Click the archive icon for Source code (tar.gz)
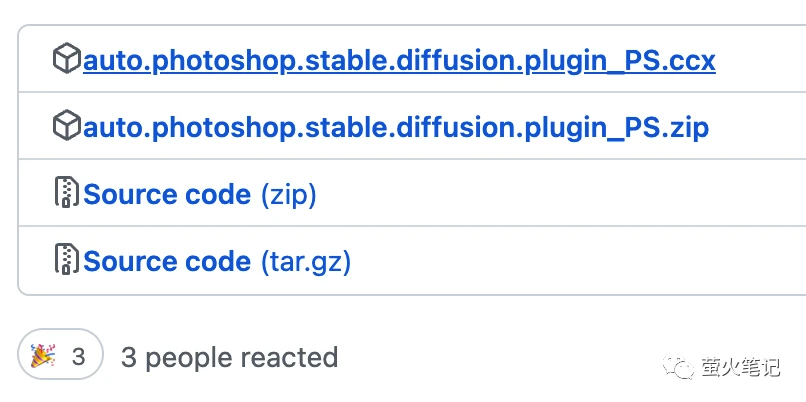The image size is (806, 402). click(x=67, y=260)
